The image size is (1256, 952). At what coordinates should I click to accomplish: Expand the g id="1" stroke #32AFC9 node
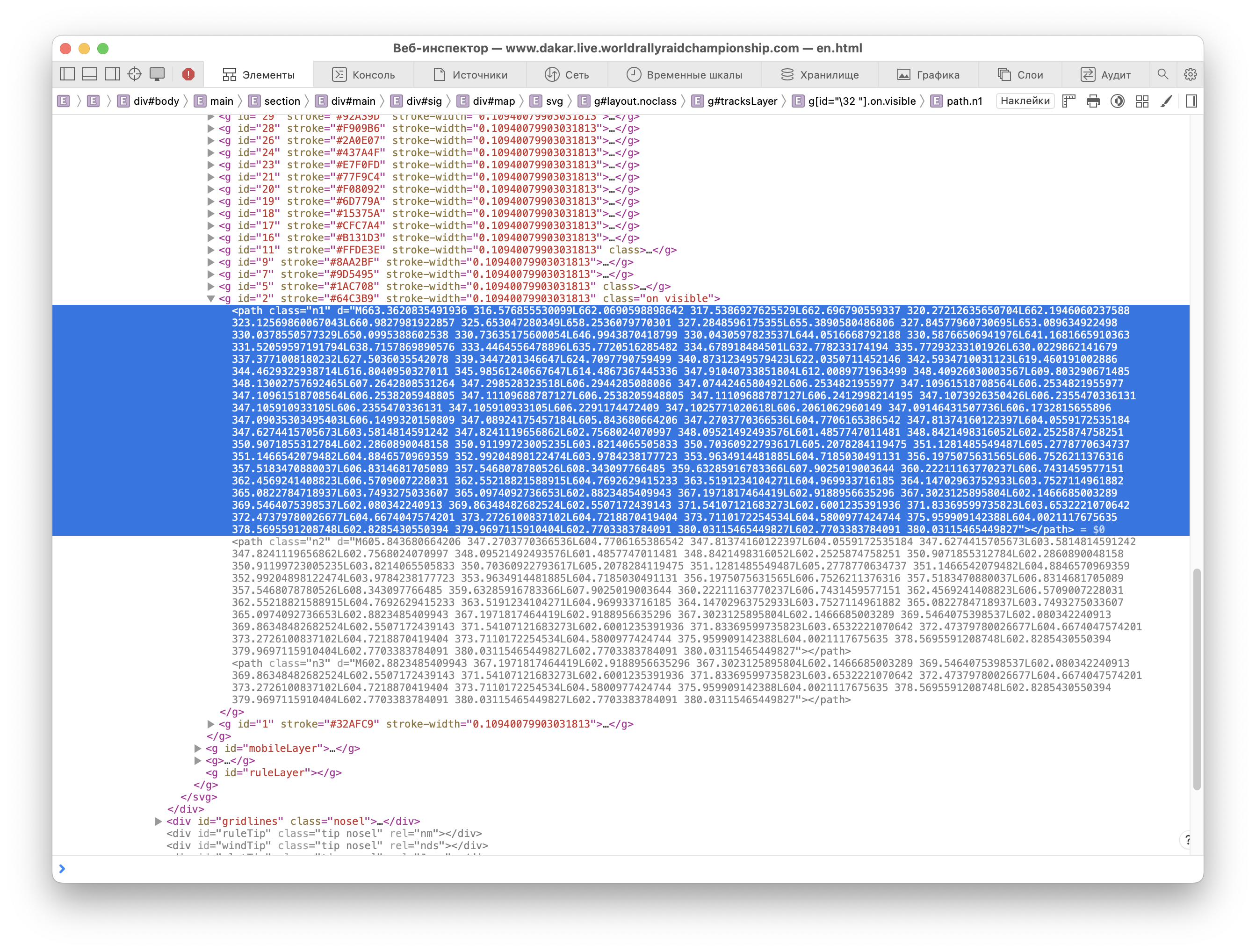[210, 724]
